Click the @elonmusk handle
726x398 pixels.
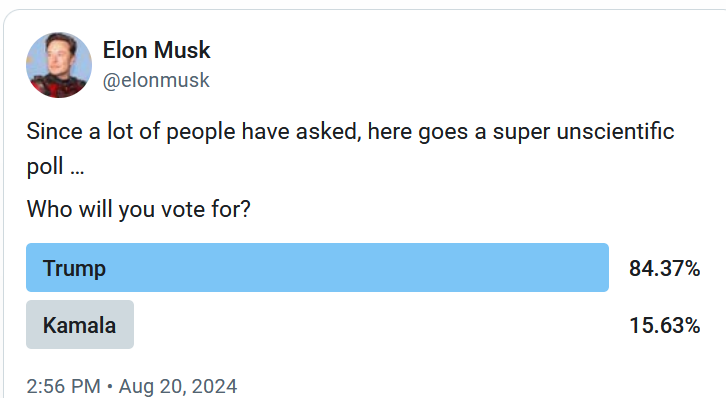(156, 80)
